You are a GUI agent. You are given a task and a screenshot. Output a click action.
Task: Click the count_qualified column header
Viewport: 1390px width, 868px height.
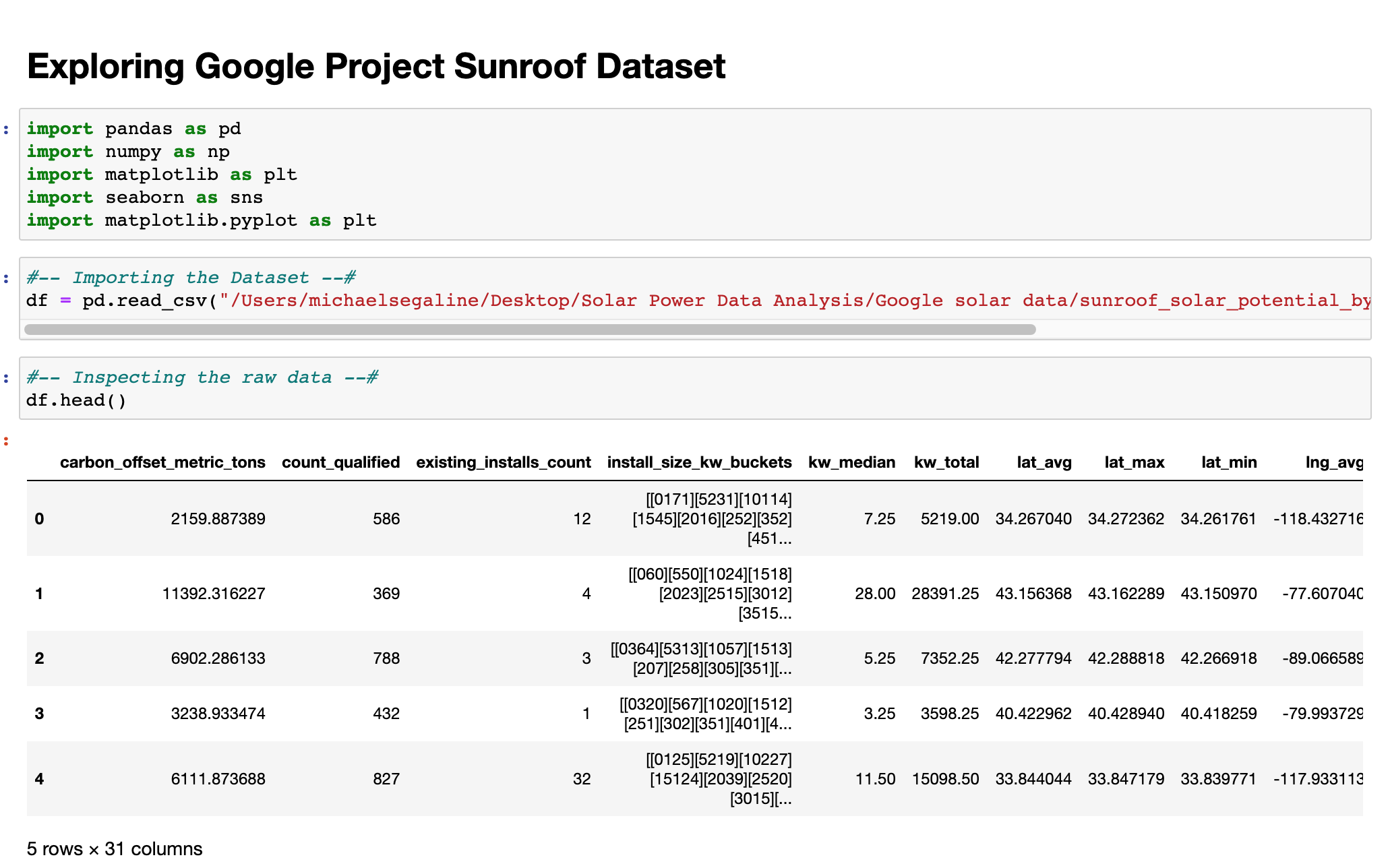[x=340, y=462]
